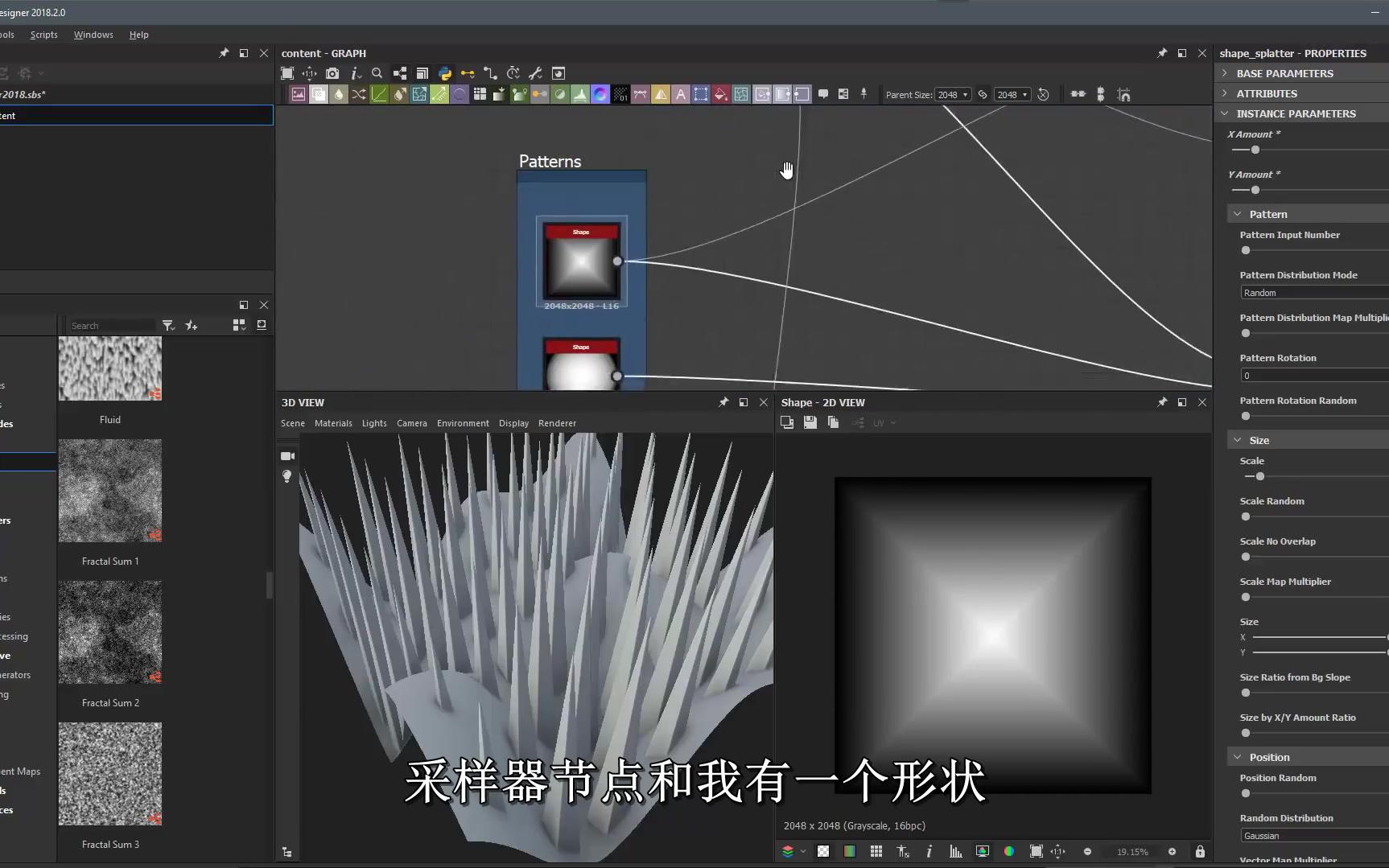The height and width of the screenshot is (868, 1389).
Task: Add a Text node from the node toolbar
Action: (681, 94)
